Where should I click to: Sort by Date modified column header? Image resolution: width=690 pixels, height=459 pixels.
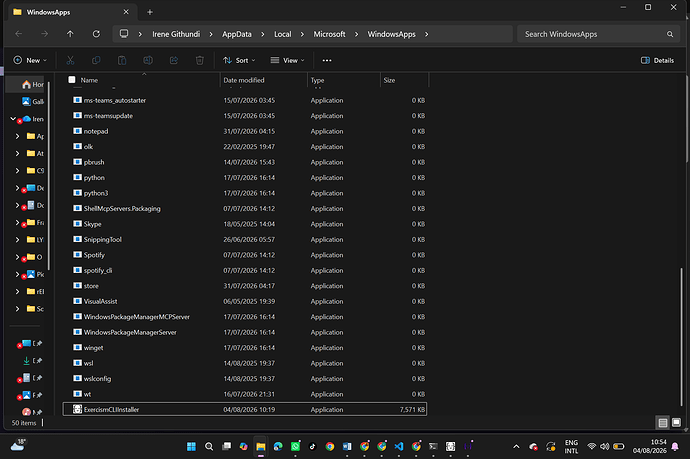click(x=244, y=80)
